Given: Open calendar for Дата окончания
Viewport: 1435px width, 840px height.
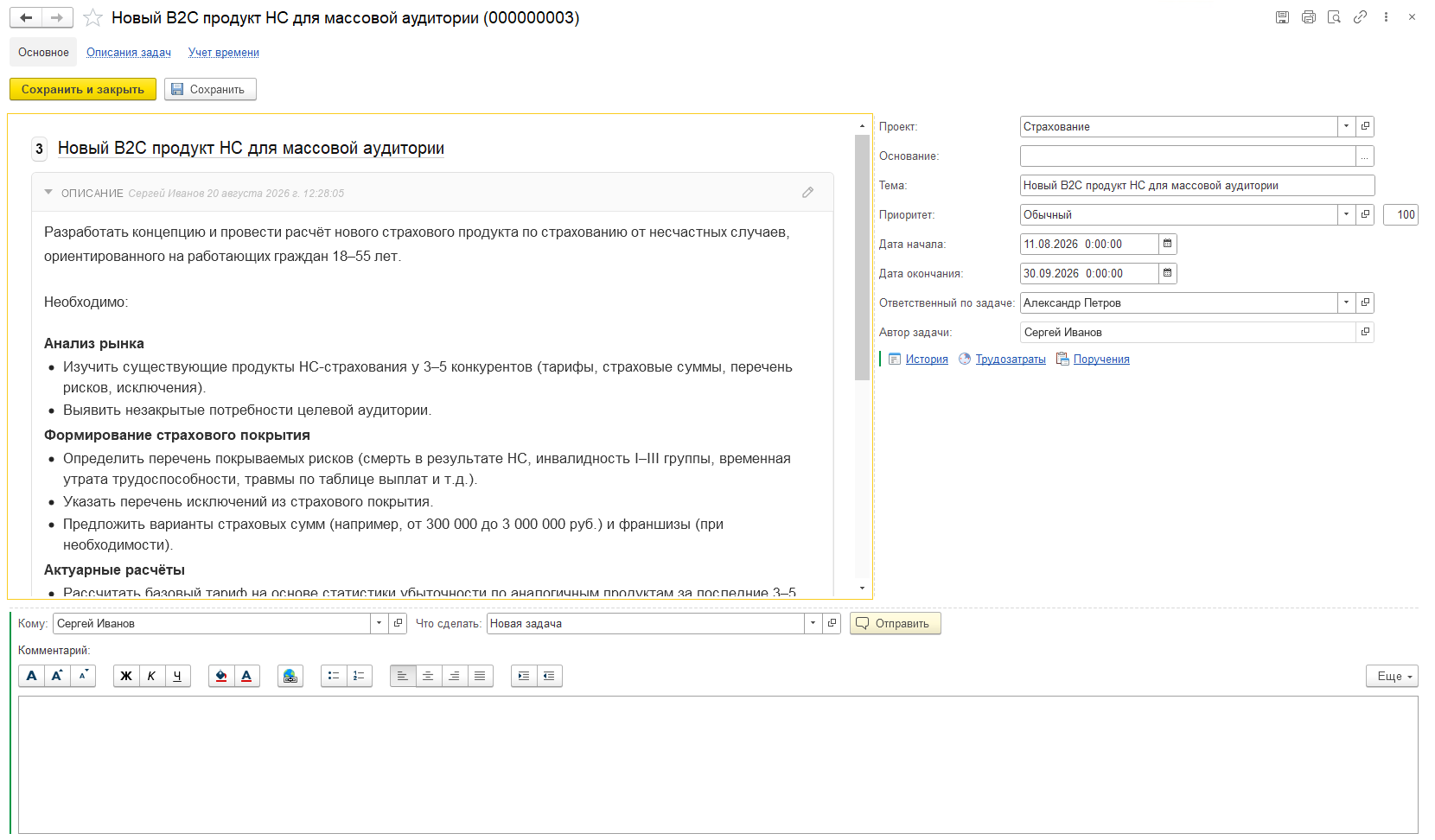Looking at the screenshot, I should pyautogui.click(x=1167, y=273).
